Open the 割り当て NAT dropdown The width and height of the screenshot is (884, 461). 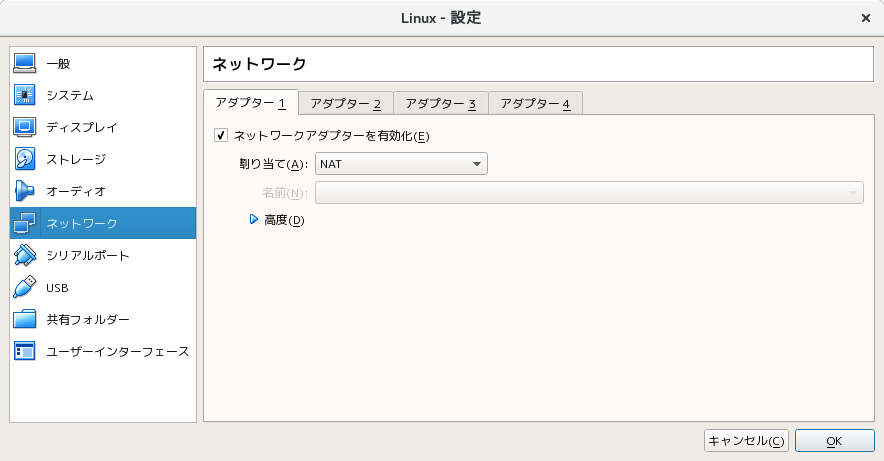(x=401, y=164)
